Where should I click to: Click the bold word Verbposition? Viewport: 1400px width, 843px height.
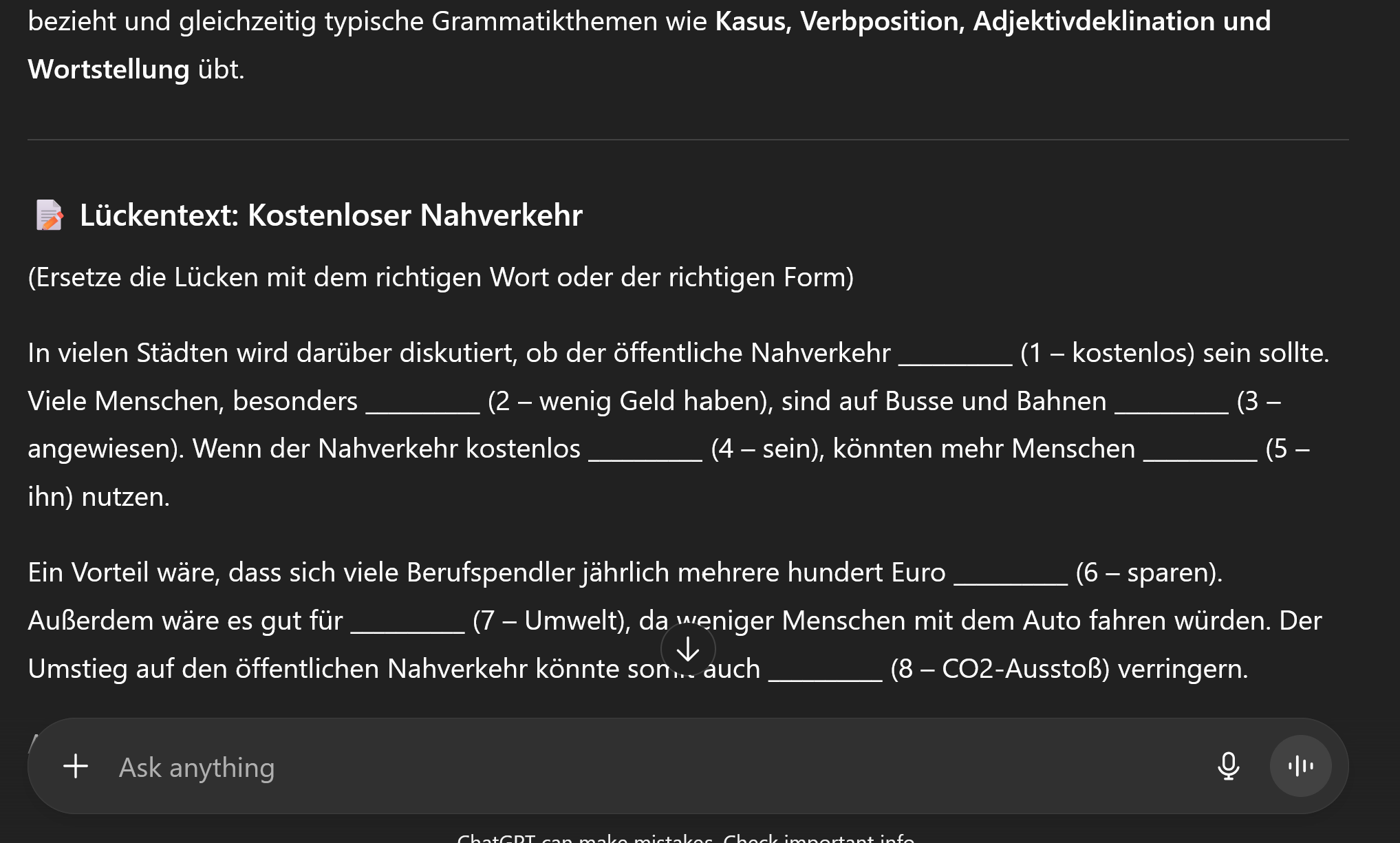[x=879, y=21]
